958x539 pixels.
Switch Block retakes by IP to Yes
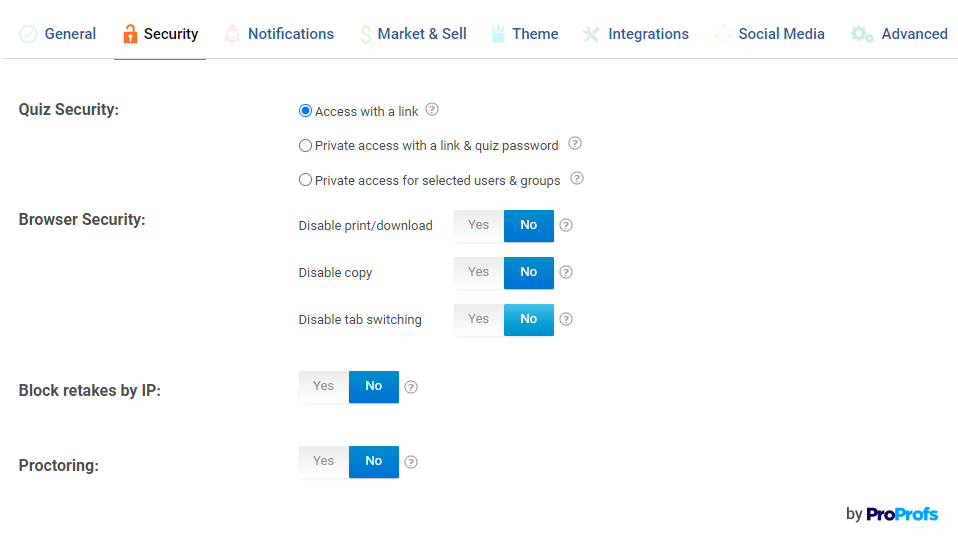324,386
